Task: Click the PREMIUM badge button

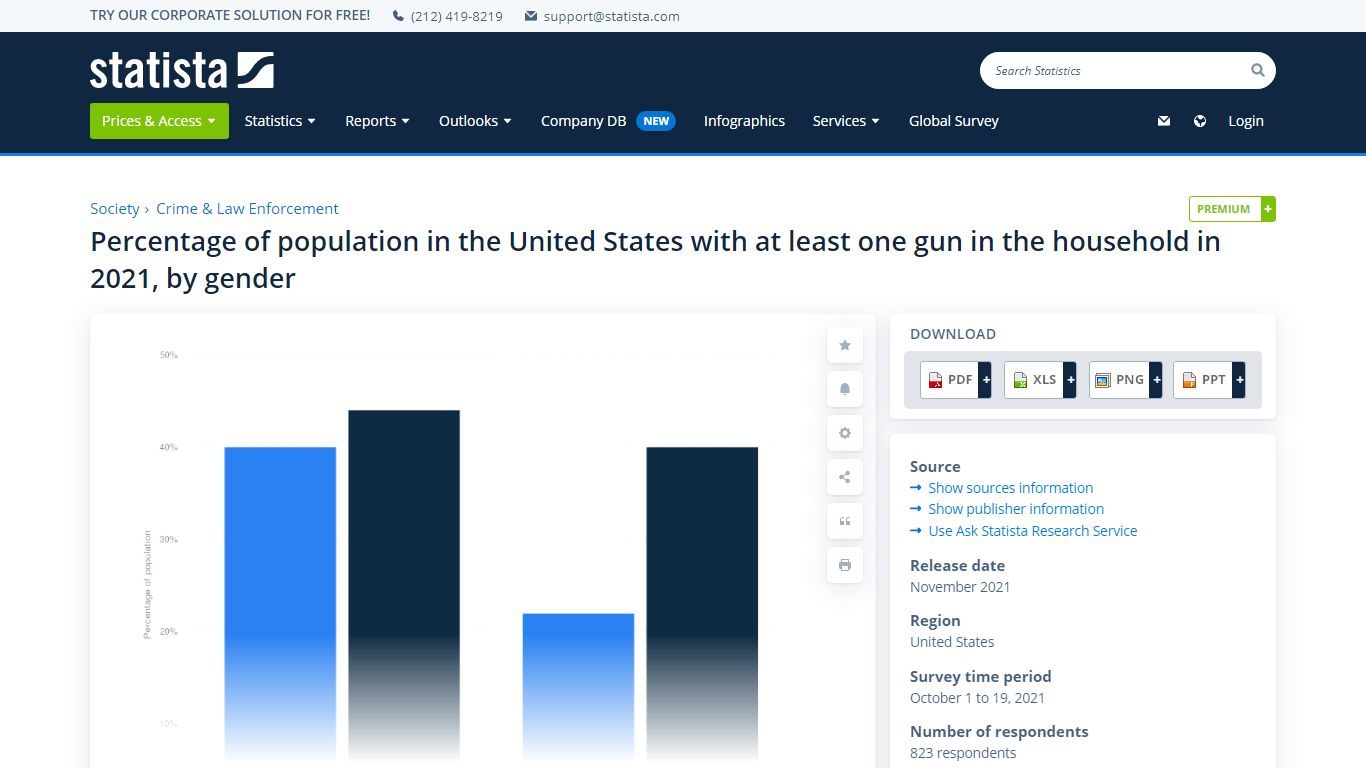Action: (x=1232, y=209)
